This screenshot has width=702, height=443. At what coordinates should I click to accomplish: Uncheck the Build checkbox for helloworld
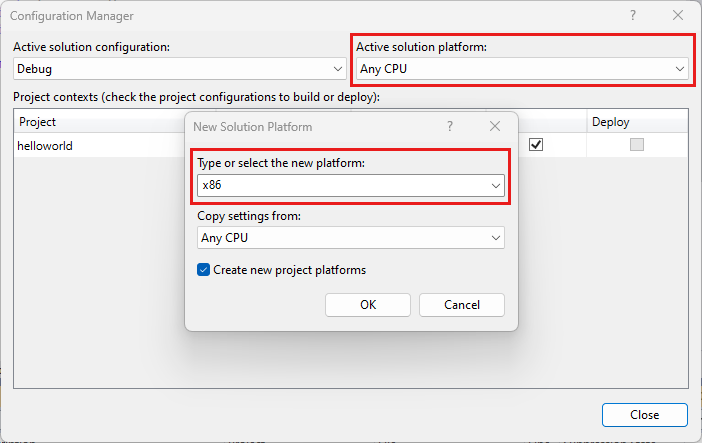(536, 145)
